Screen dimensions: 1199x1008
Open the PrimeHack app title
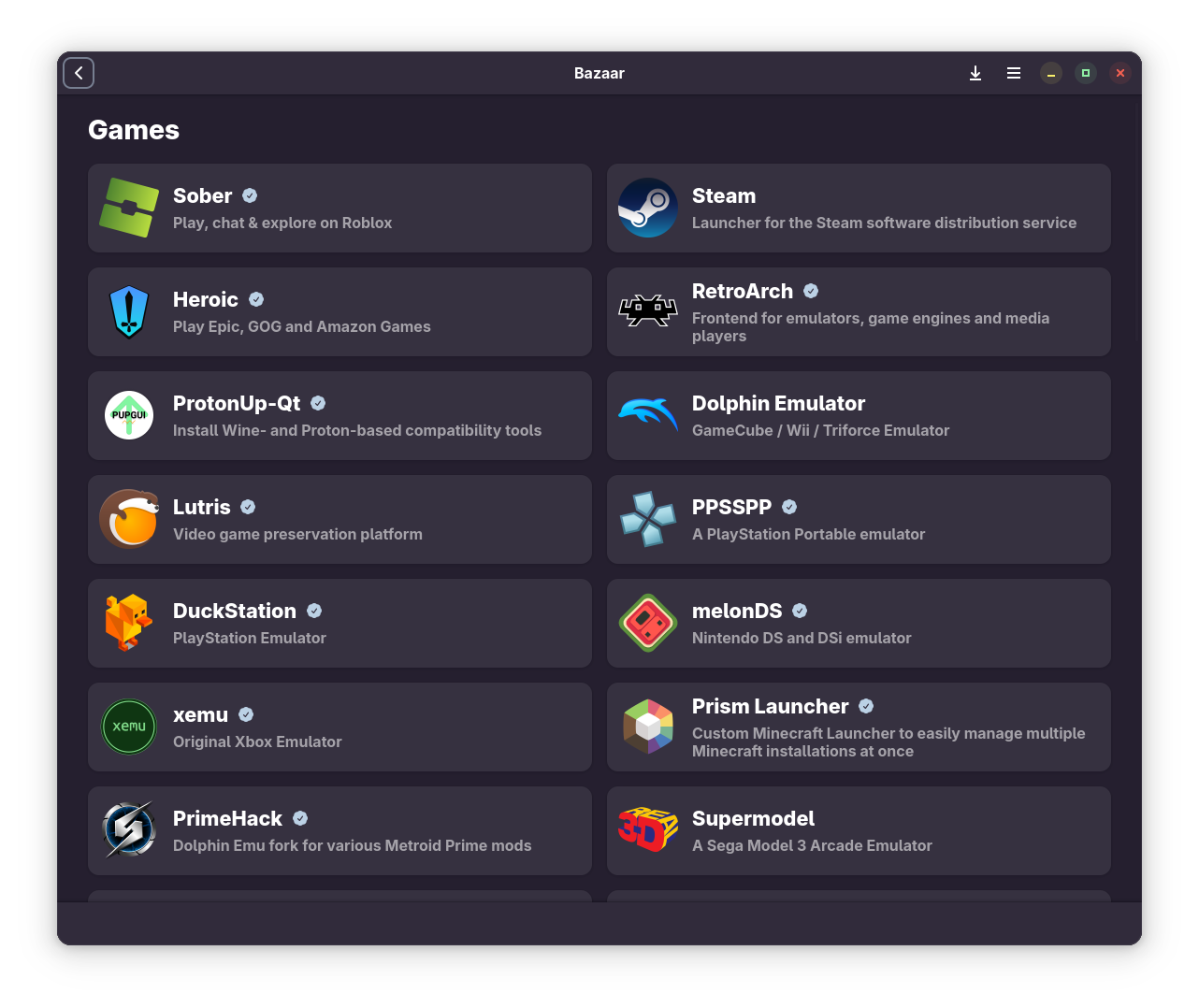(x=227, y=818)
